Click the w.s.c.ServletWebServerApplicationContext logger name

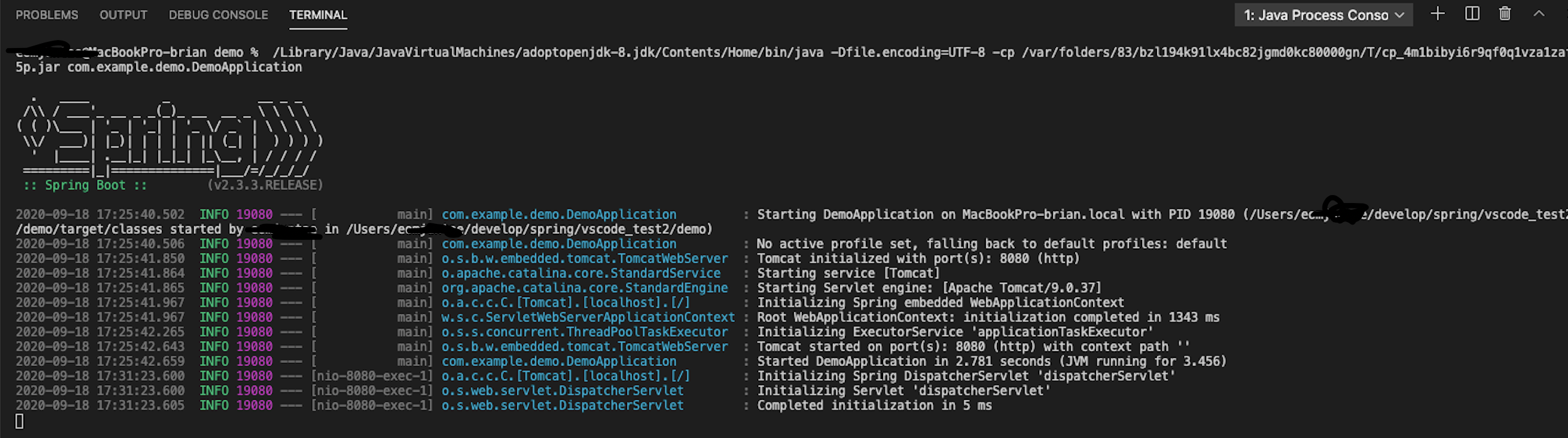(x=588, y=317)
